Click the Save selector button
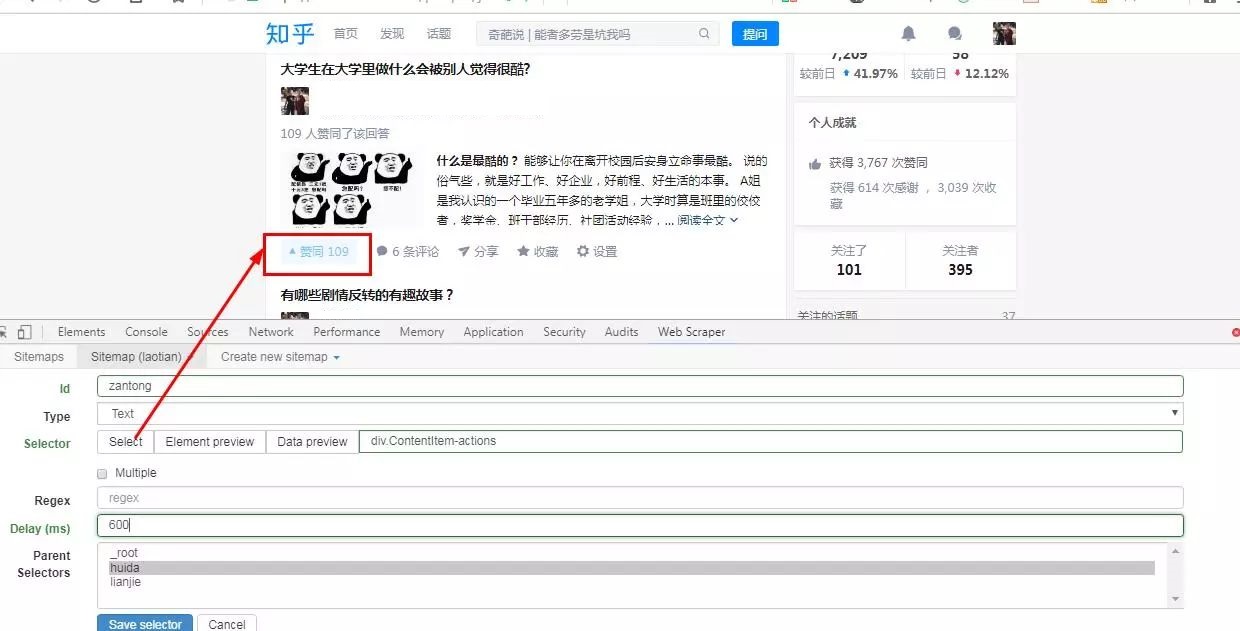The height and width of the screenshot is (631, 1240). pyautogui.click(x=144, y=623)
